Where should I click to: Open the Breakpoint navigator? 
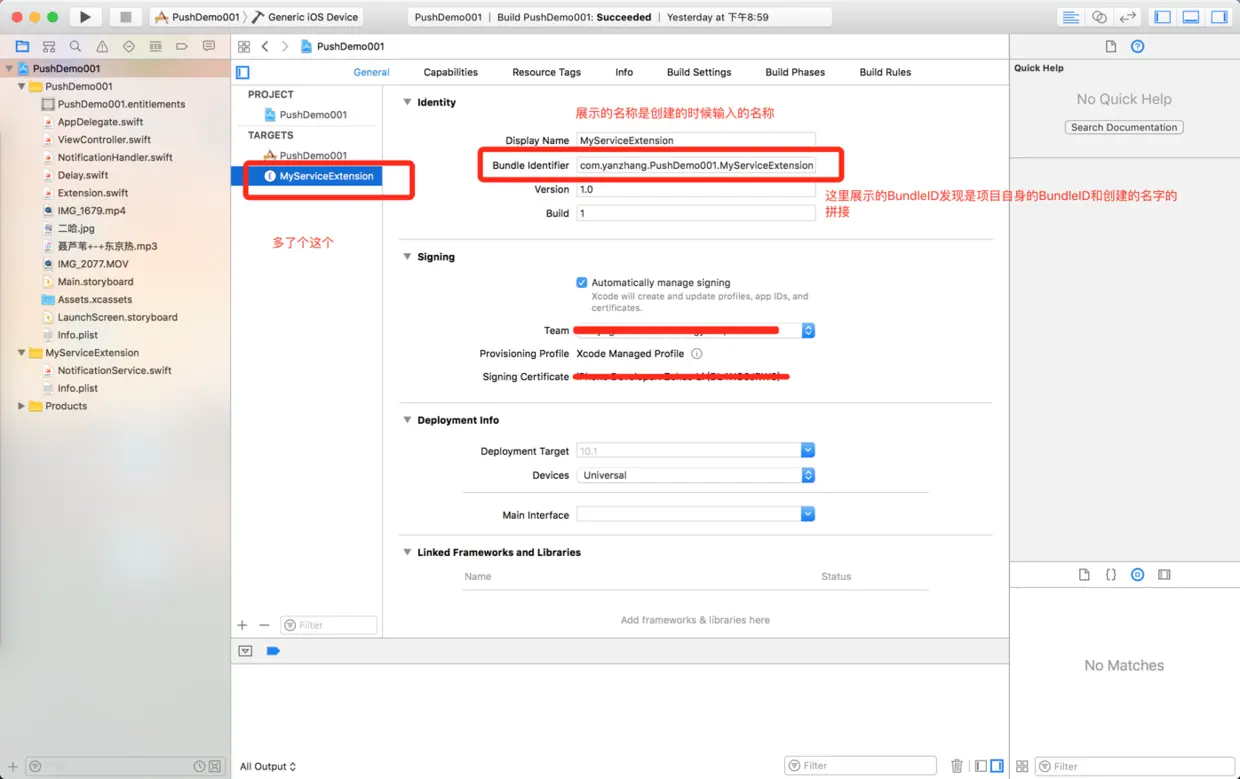(x=182, y=46)
